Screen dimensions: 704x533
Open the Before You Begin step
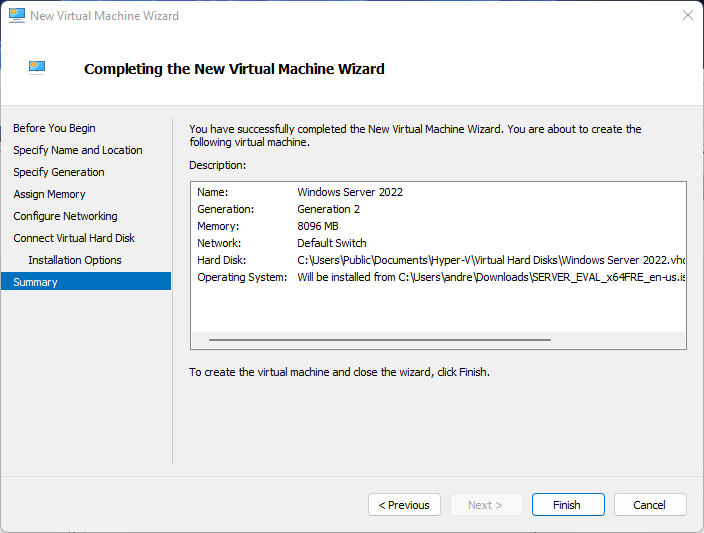click(54, 128)
